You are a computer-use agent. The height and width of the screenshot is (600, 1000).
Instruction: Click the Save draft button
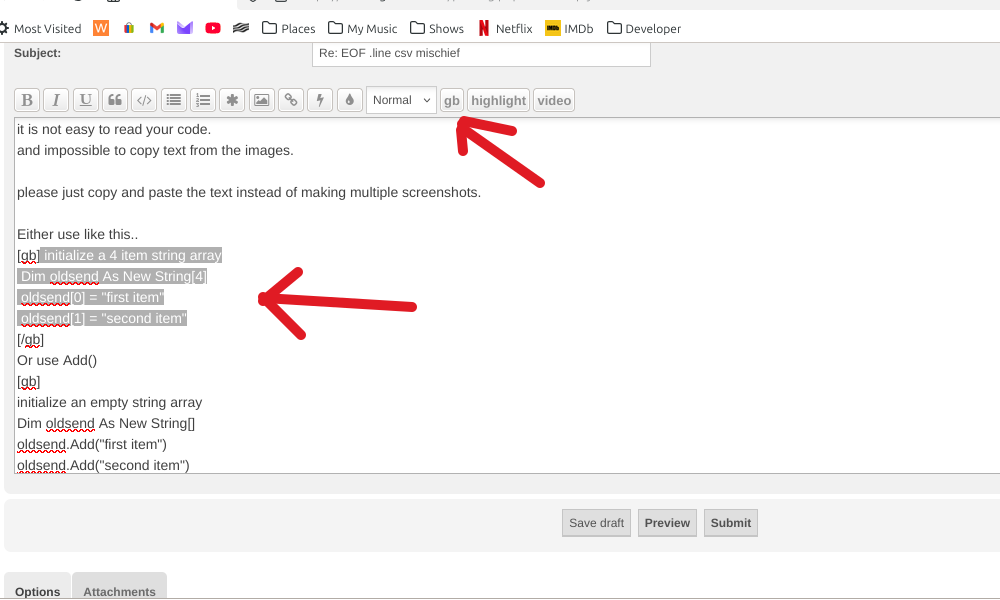click(596, 523)
